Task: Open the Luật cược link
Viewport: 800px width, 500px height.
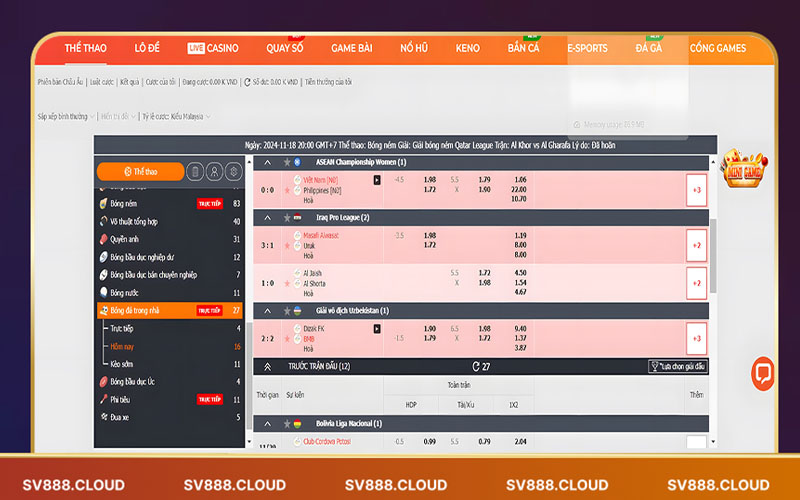Action: (102, 82)
